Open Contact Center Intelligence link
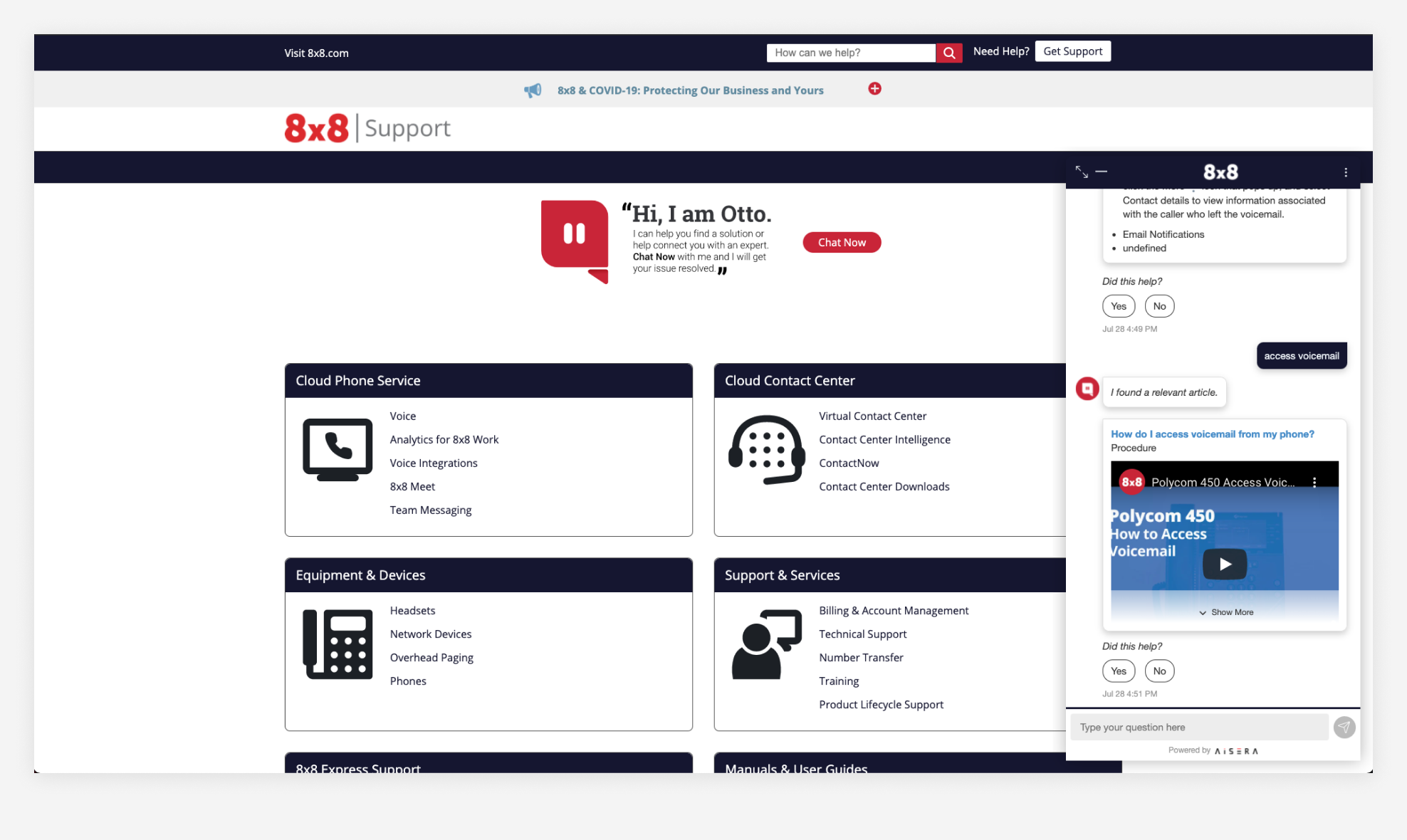 (x=884, y=439)
